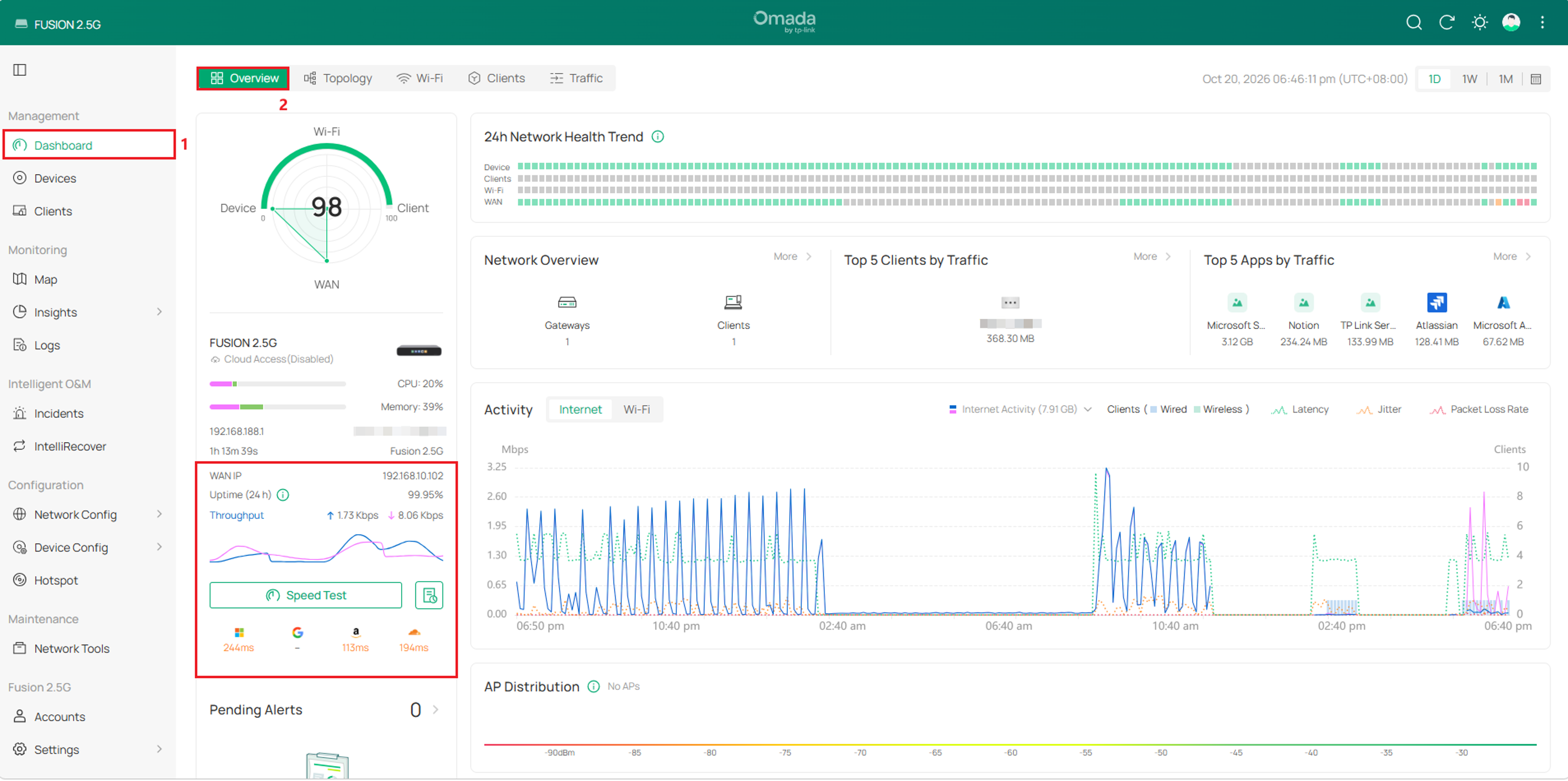Screen dimensions: 1568x781
Task: Click the 24h Network Health Trend info icon
Action: (657, 136)
